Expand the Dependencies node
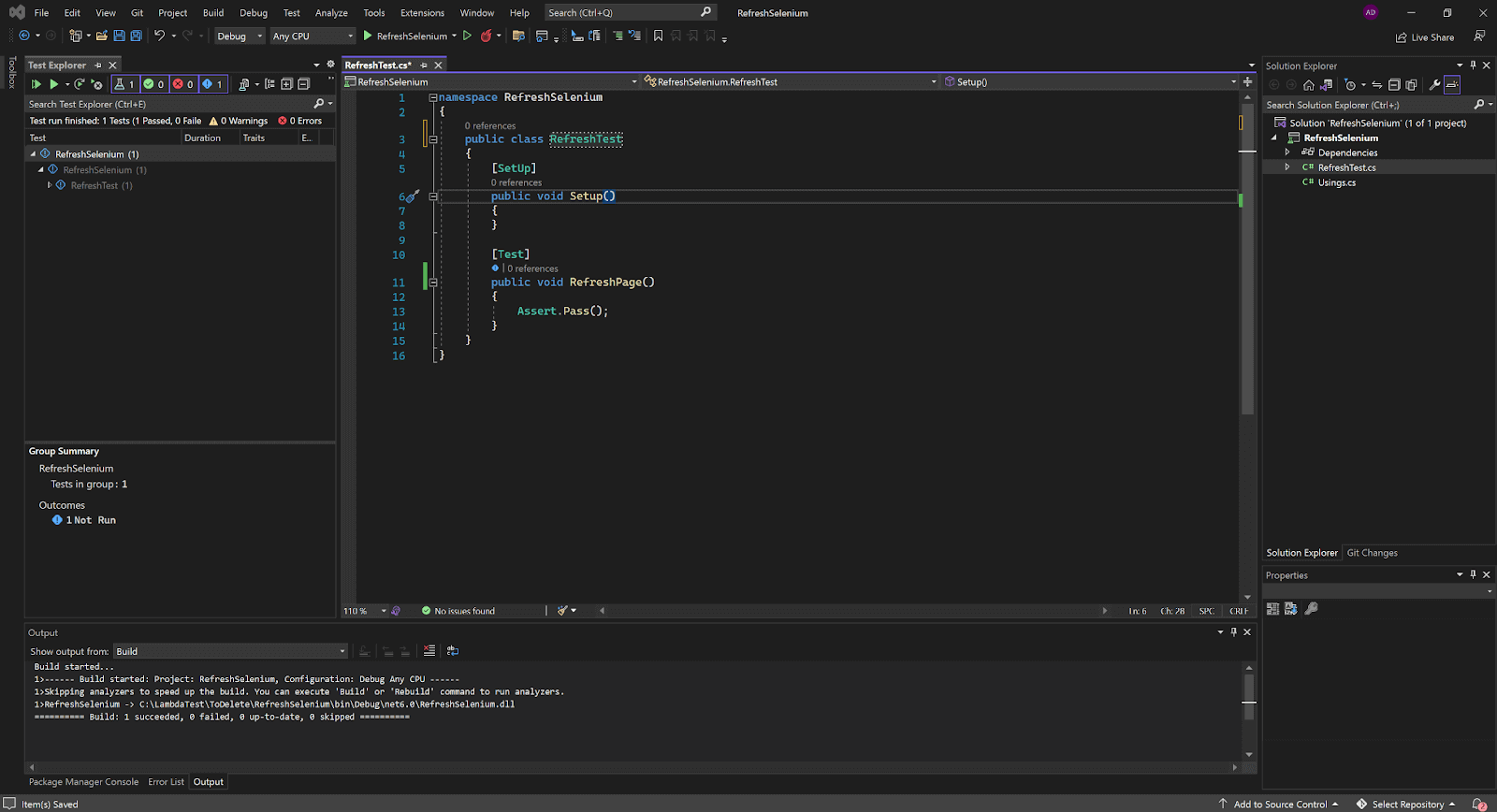This screenshot has height=812, width=1497. point(1287,152)
